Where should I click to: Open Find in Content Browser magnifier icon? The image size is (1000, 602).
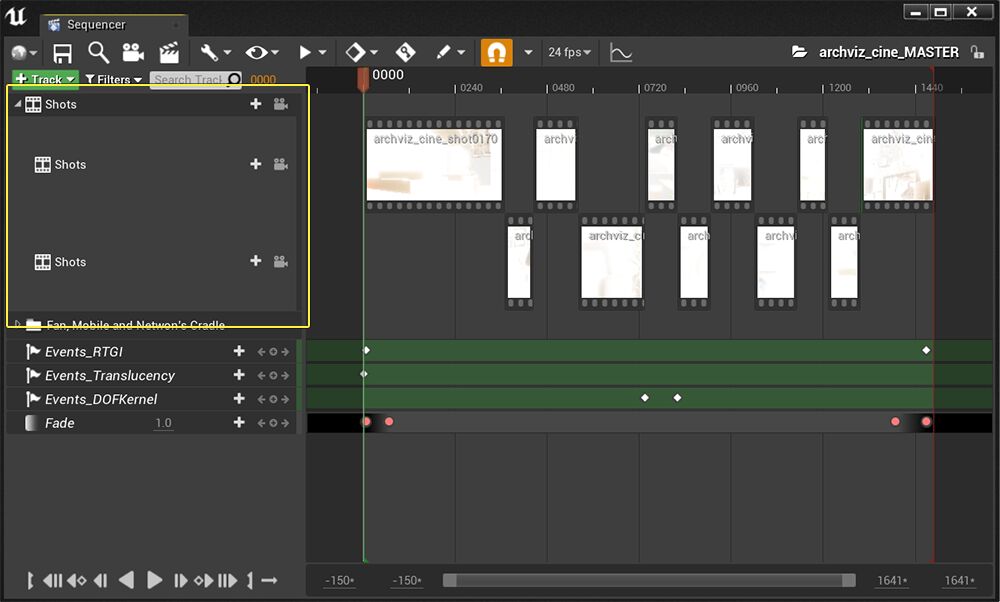coord(98,52)
